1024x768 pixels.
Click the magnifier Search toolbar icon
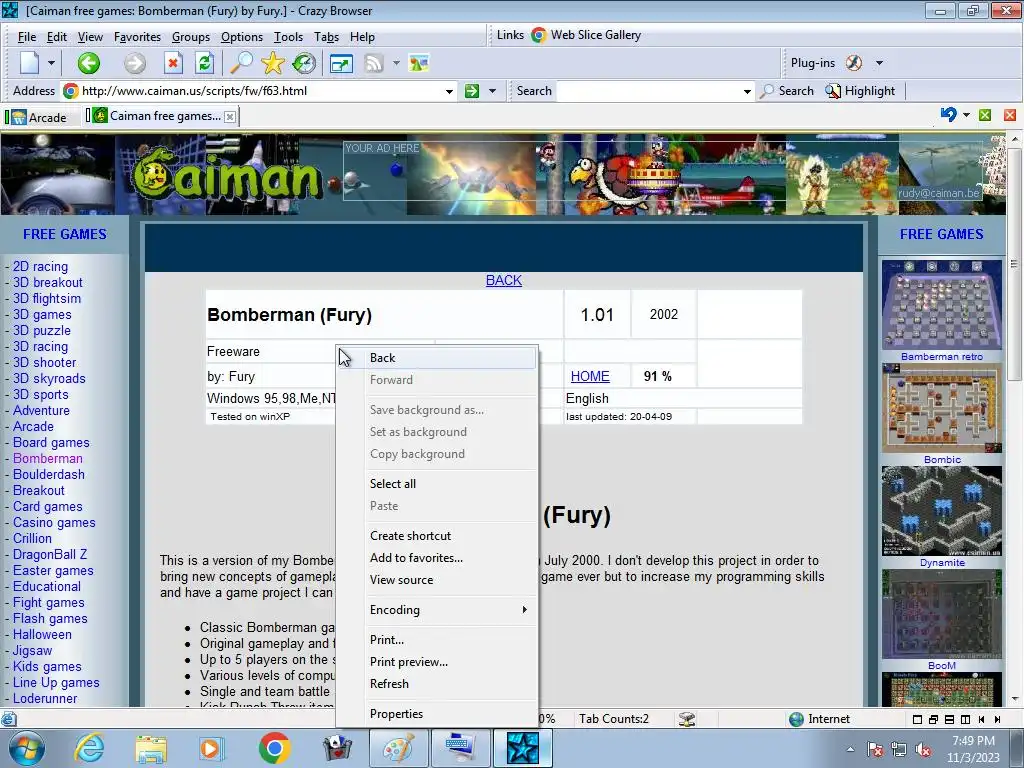(241, 63)
